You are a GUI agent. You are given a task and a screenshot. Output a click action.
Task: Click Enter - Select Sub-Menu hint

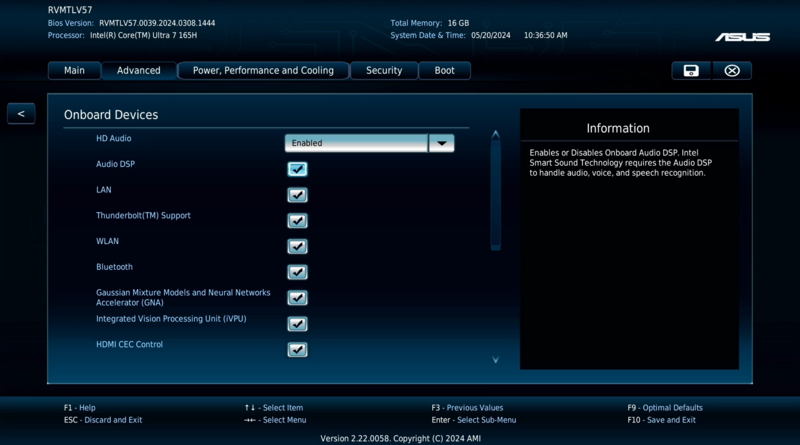click(x=474, y=420)
